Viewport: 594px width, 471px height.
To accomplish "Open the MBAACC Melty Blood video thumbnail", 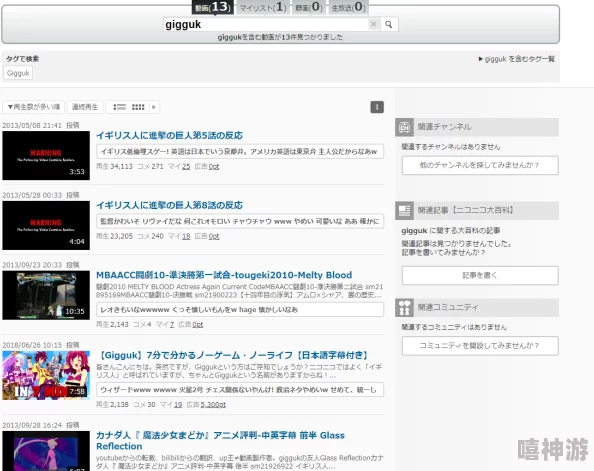I will point(46,295).
